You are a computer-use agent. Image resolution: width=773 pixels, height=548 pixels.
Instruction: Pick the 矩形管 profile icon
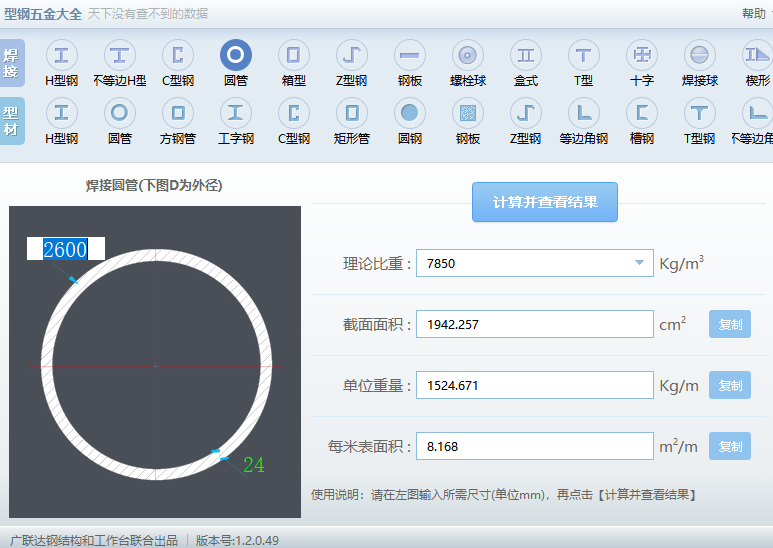click(x=352, y=113)
